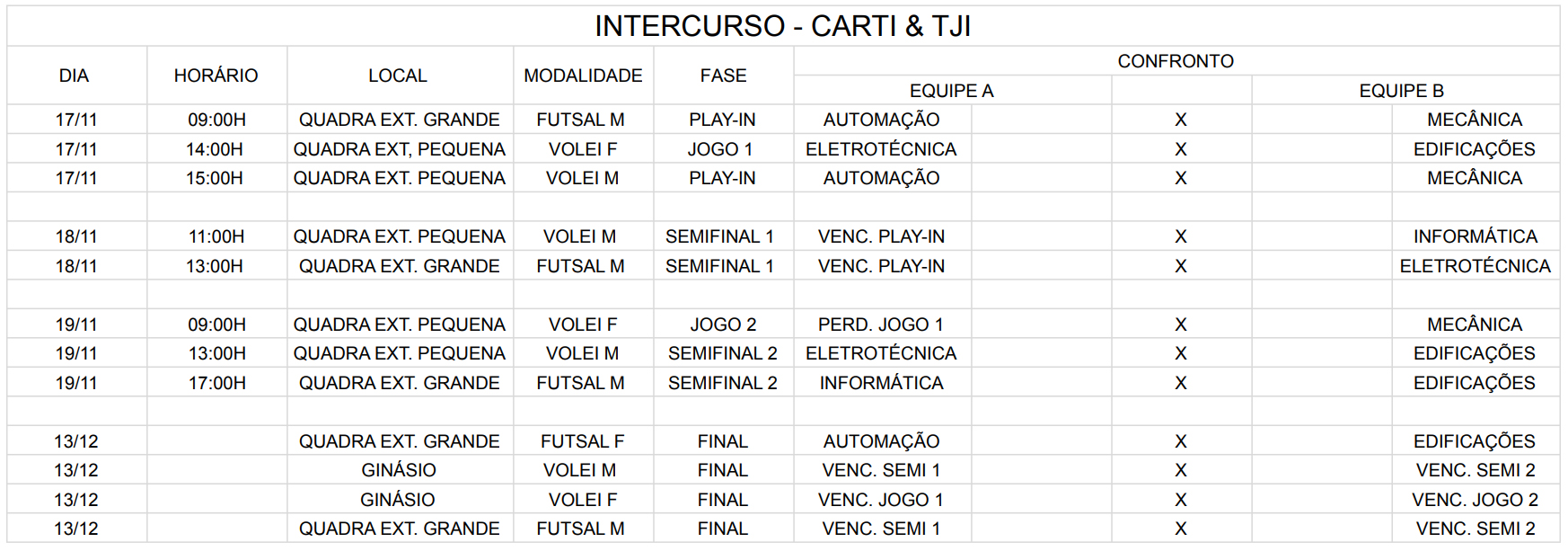Image resolution: width=1568 pixels, height=551 pixels.
Task: Click the PERD. JOGO 1 team cell
Action: tap(880, 324)
